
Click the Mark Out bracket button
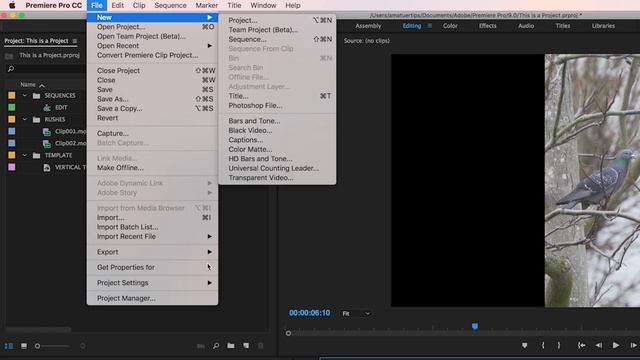click(559, 345)
